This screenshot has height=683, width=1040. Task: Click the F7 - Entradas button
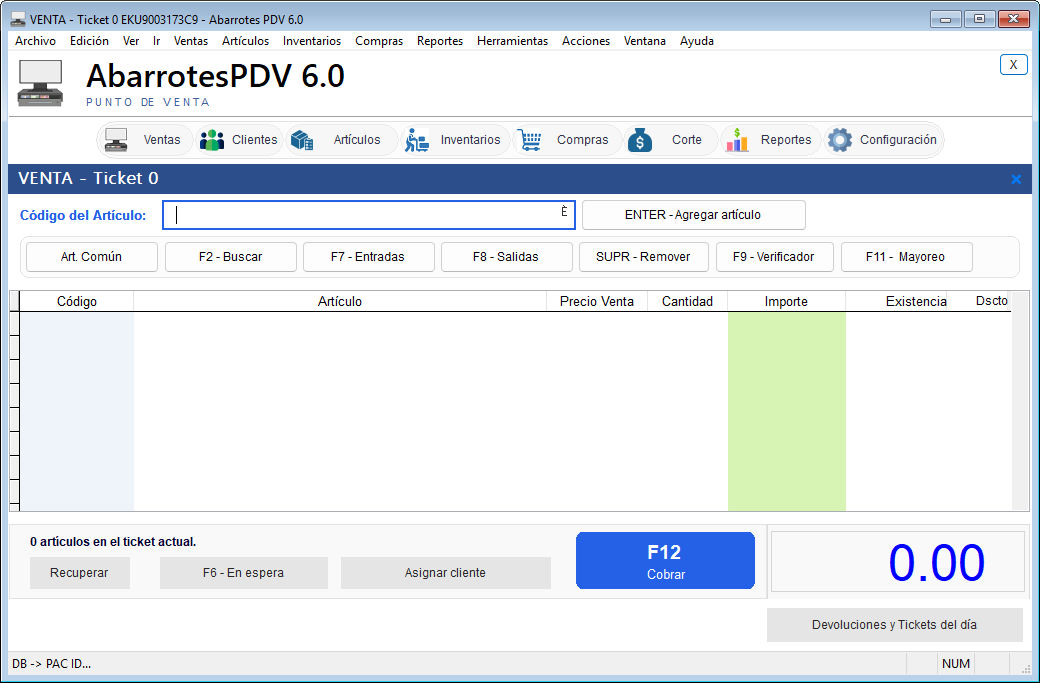pos(368,257)
